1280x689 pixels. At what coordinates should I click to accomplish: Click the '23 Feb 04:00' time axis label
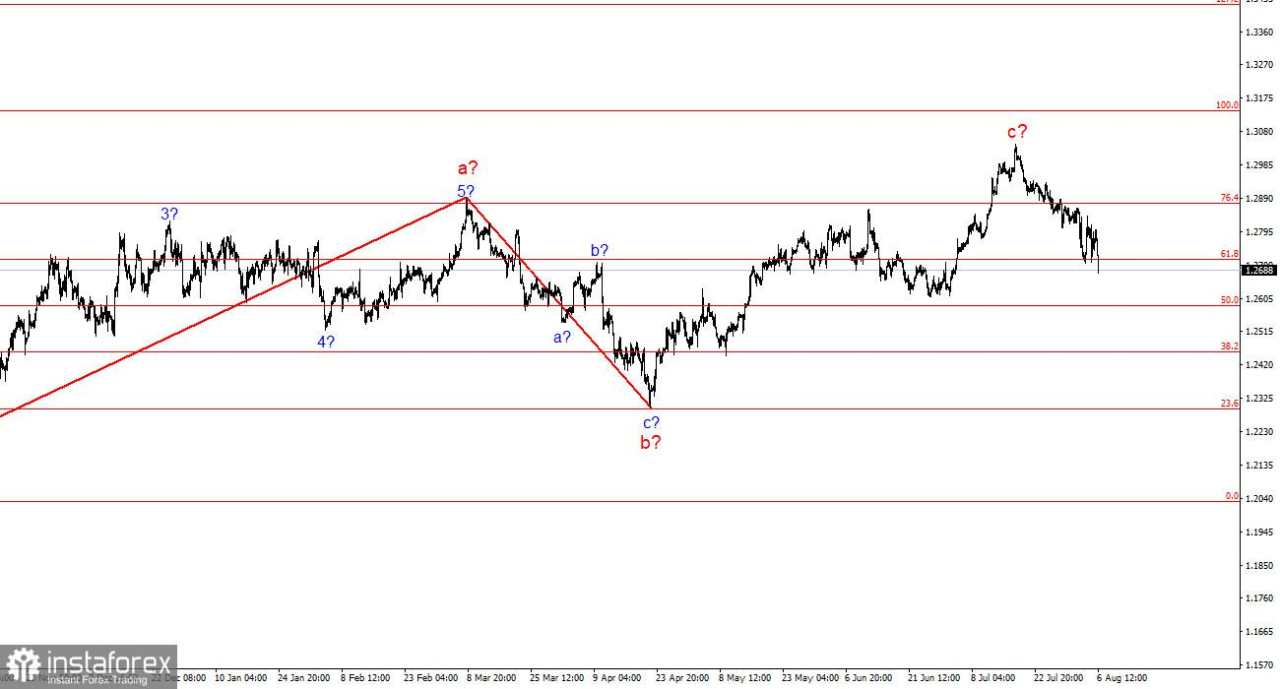coord(429,677)
